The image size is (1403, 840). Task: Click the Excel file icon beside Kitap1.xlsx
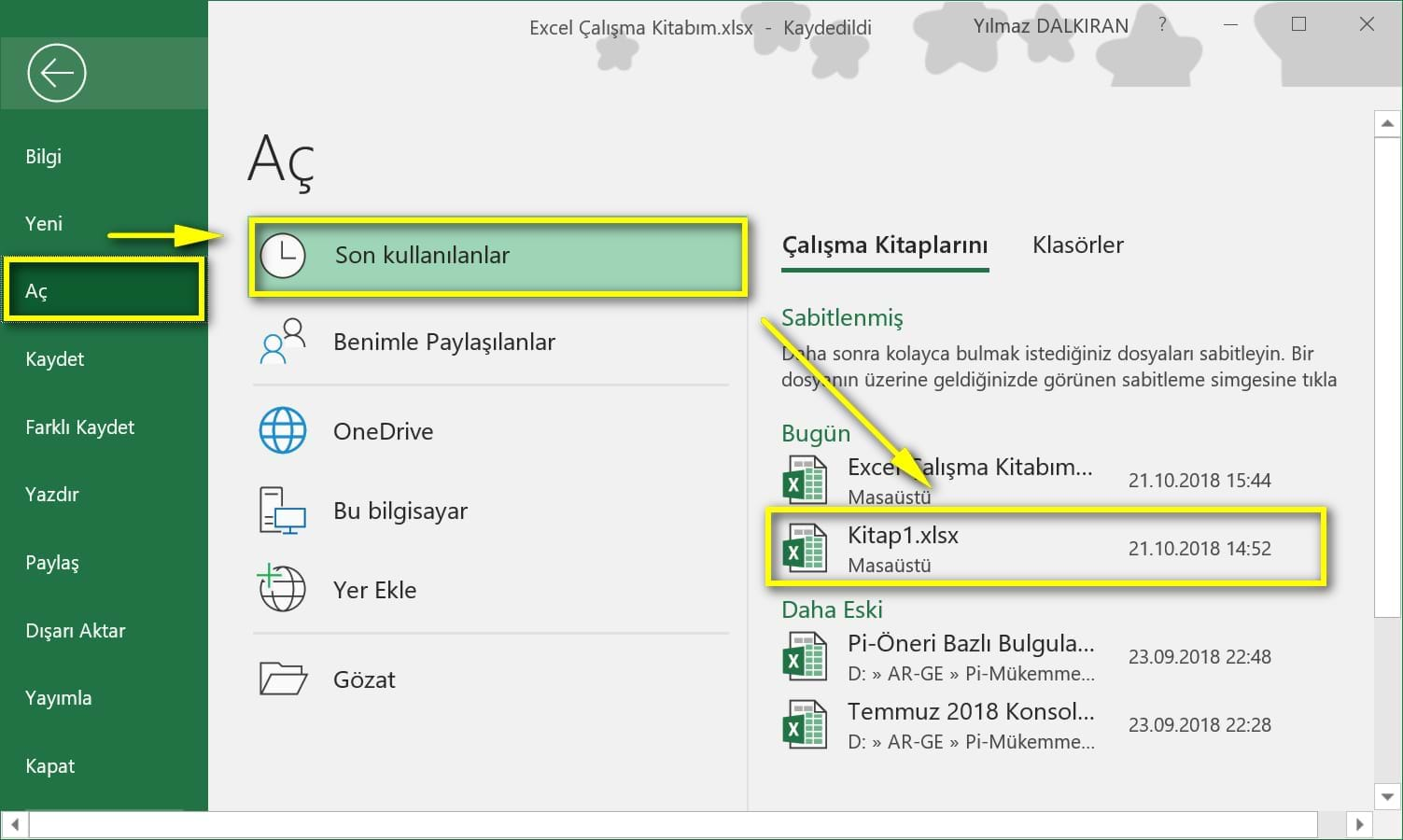click(804, 548)
